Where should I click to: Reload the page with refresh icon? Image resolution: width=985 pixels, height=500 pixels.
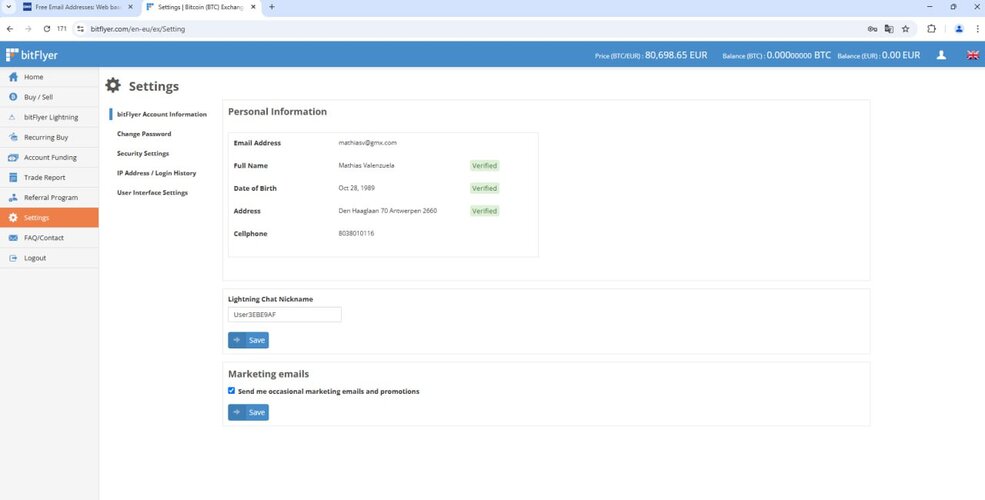point(46,29)
